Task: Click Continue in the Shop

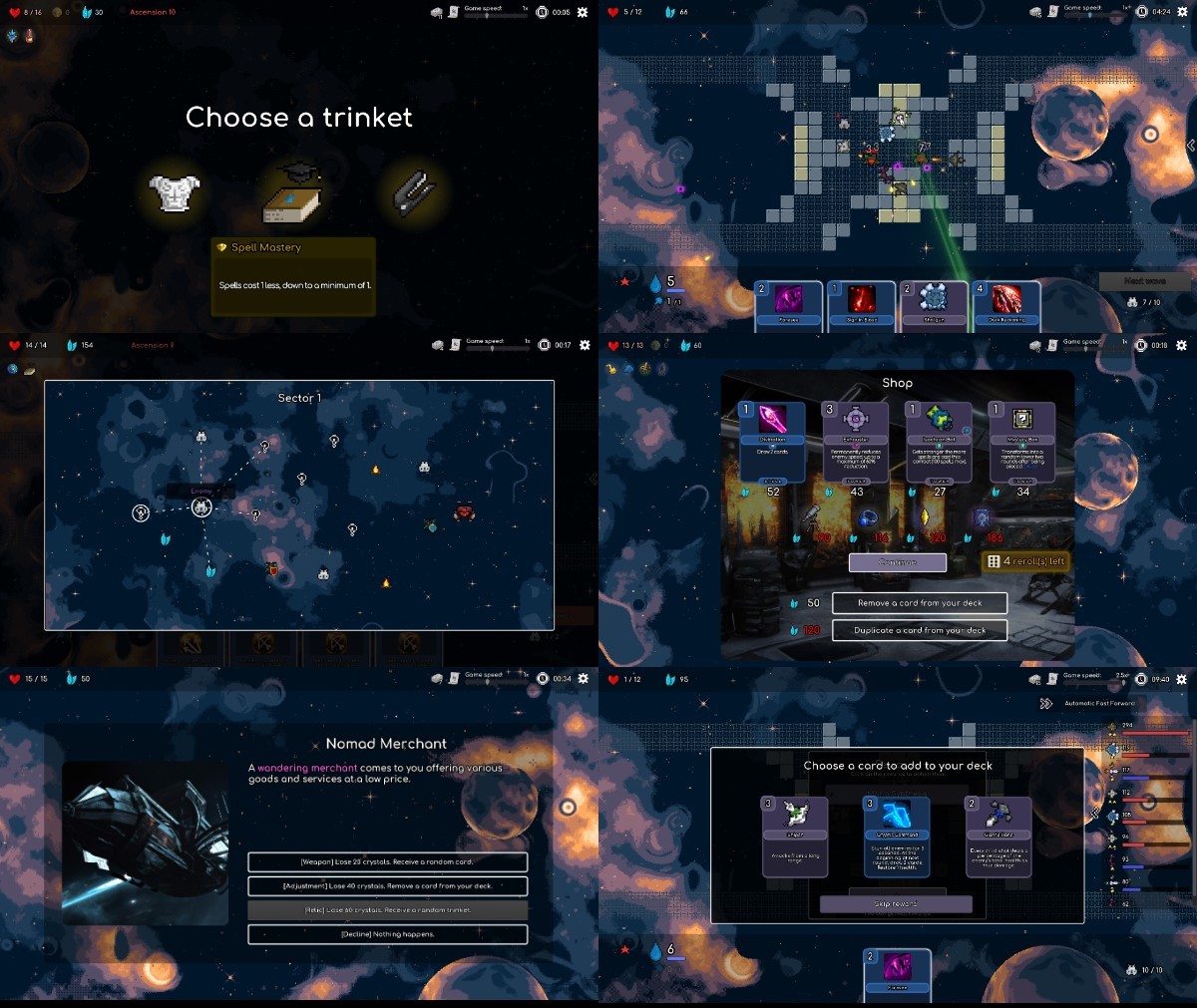Action: (897, 562)
